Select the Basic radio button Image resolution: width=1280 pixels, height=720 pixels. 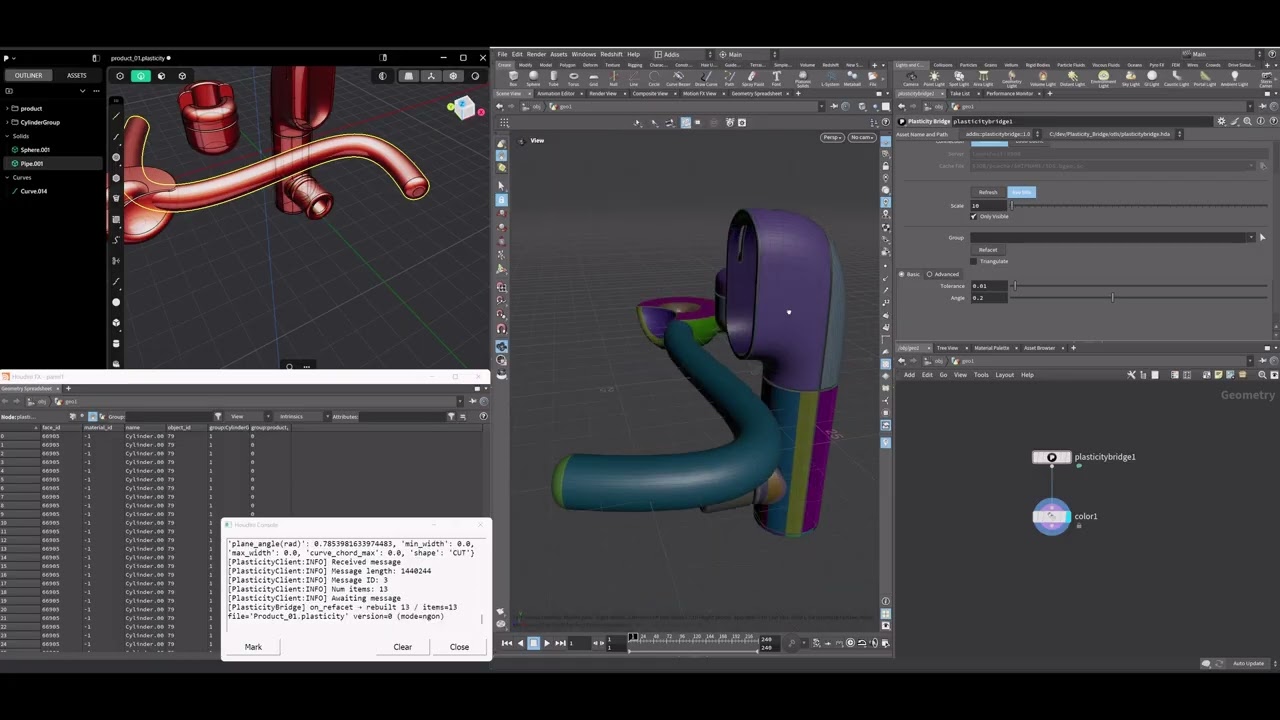point(902,274)
